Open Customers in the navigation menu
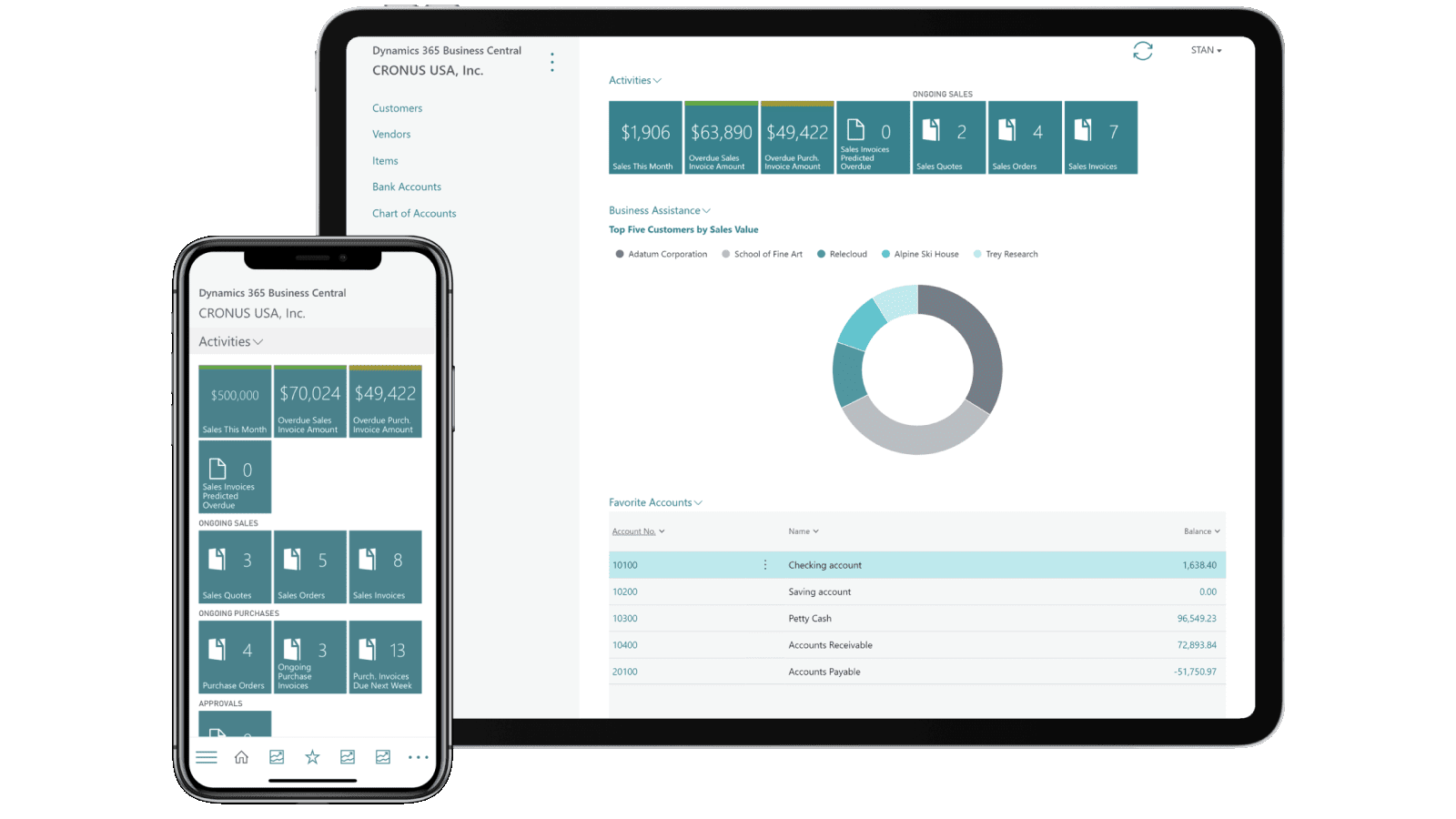This screenshot has width=1456, height=819. pyautogui.click(x=397, y=108)
